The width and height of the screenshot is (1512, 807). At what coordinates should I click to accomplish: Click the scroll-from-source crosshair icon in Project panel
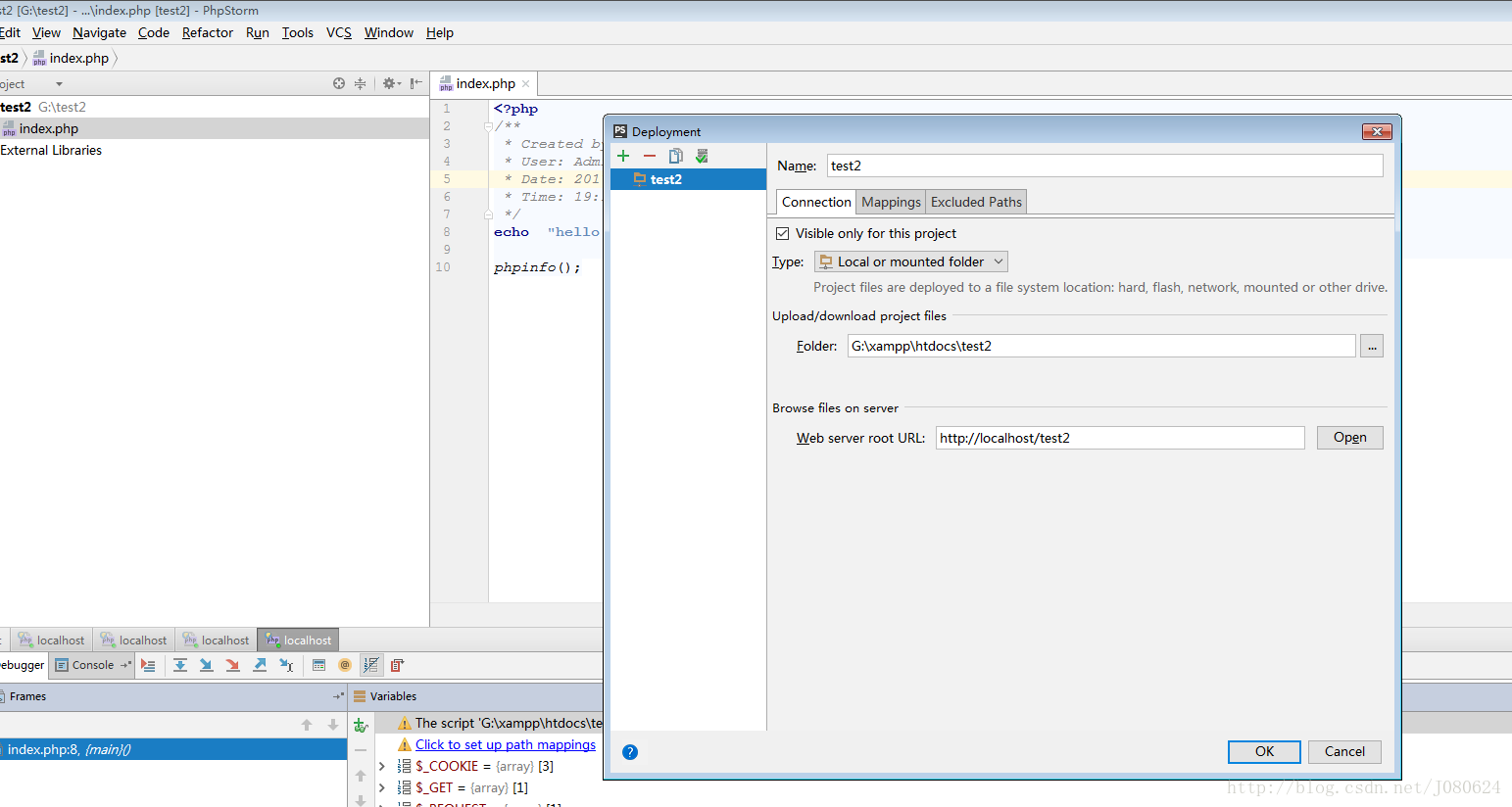coord(339,83)
